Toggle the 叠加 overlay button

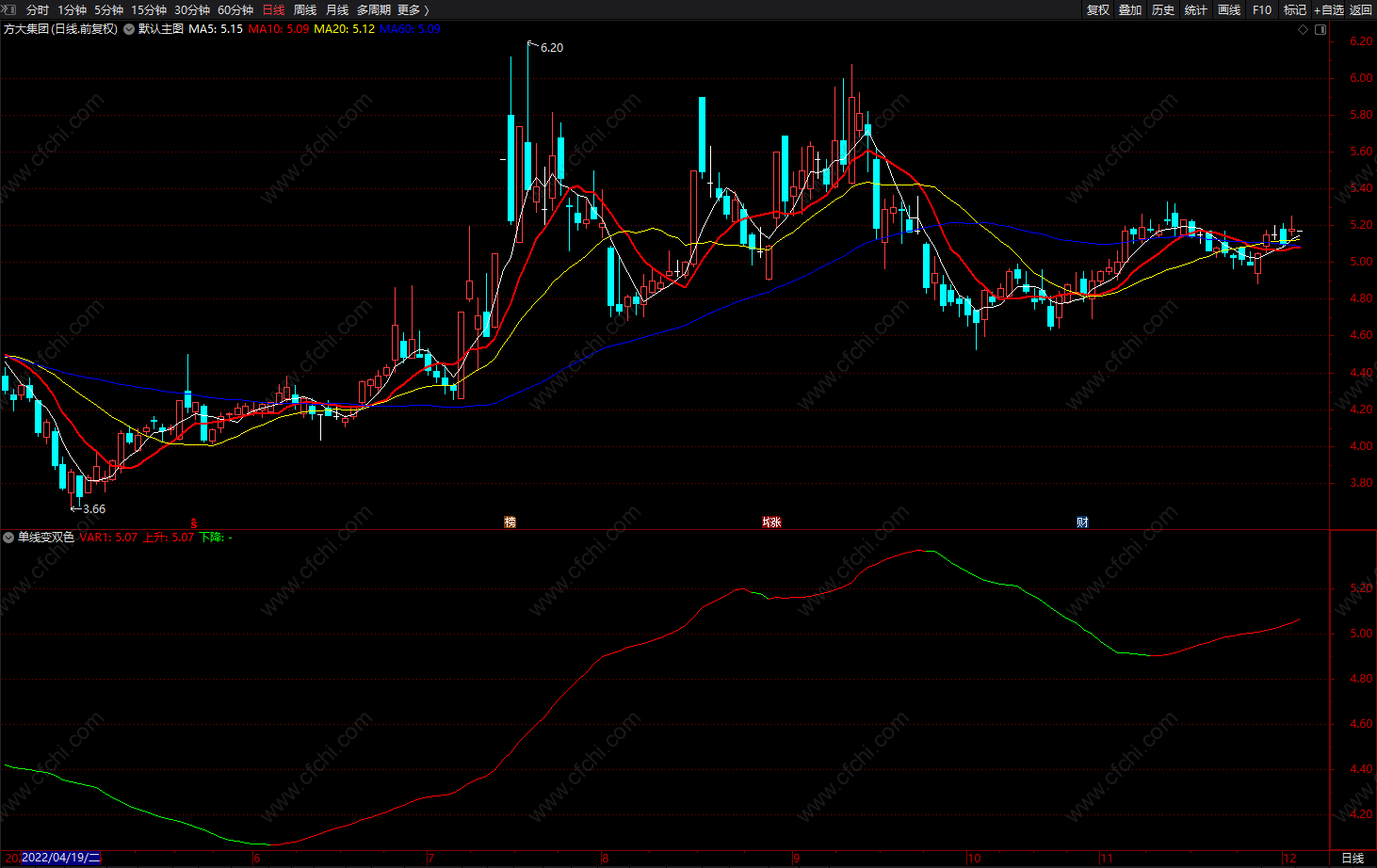tap(1130, 9)
